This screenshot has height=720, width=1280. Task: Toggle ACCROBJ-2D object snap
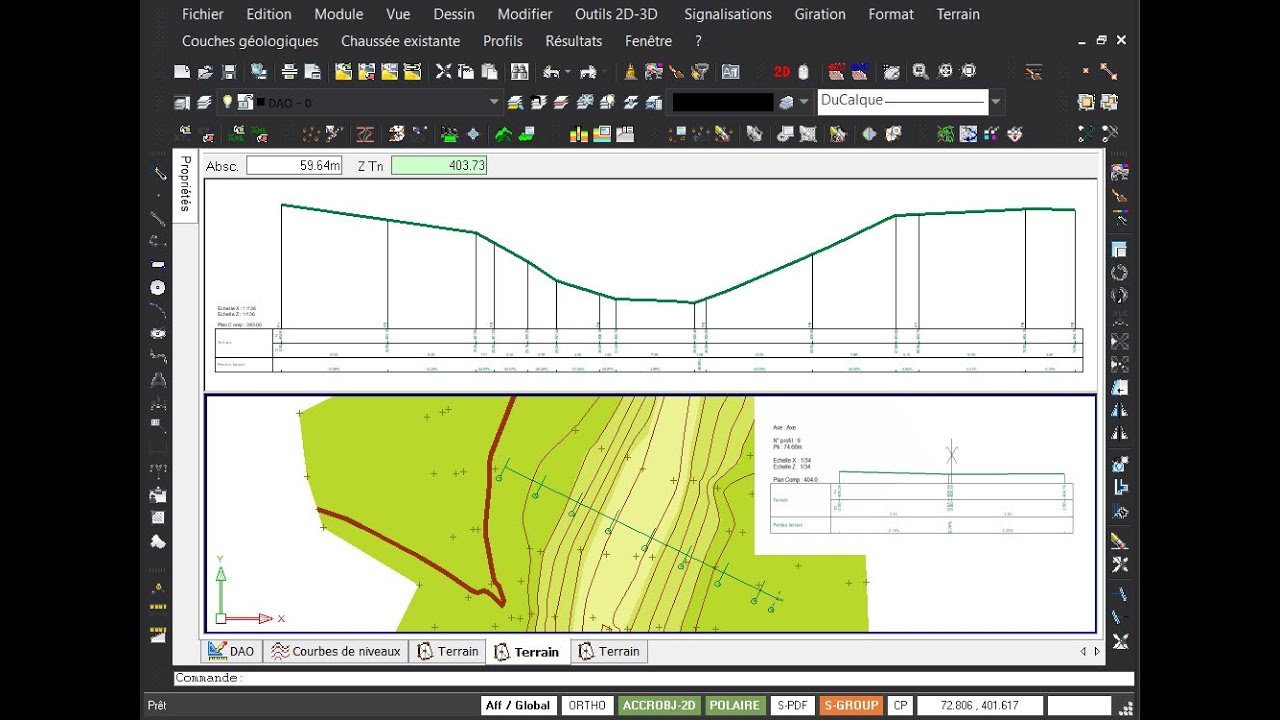659,705
